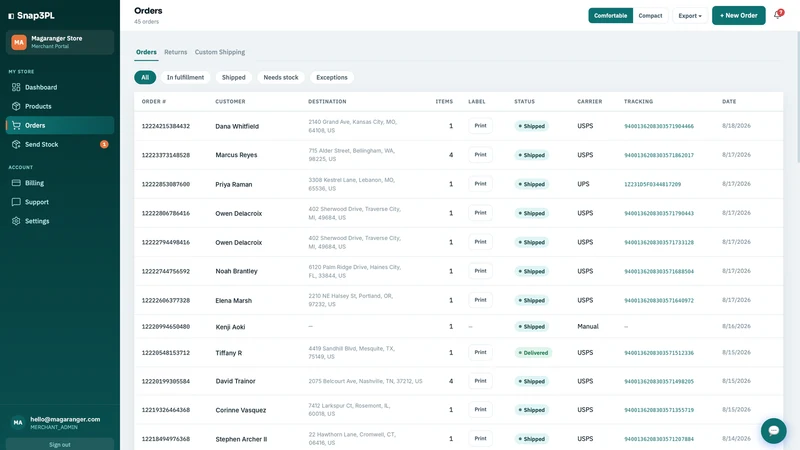This screenshot has width=800, height=450.
Task: Click the Carrier column header
Action: (x=590, y=102)
